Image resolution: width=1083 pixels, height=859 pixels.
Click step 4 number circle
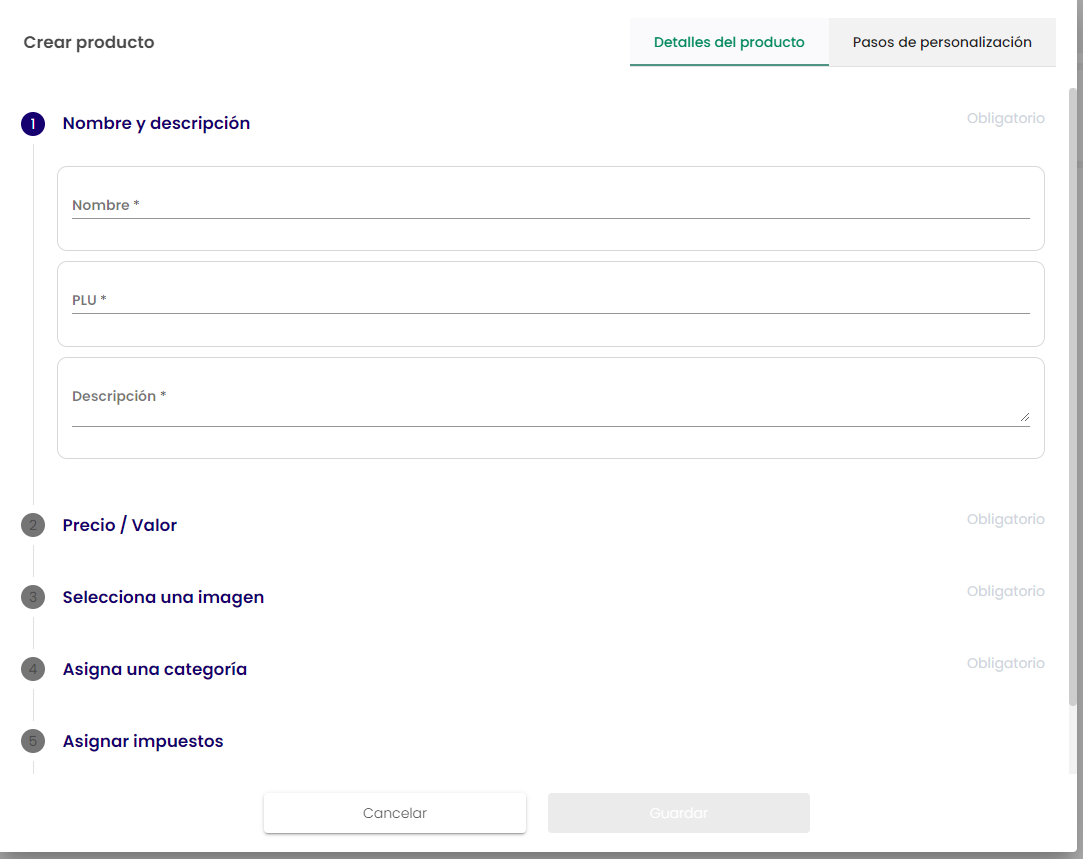[x=33, y=669]
